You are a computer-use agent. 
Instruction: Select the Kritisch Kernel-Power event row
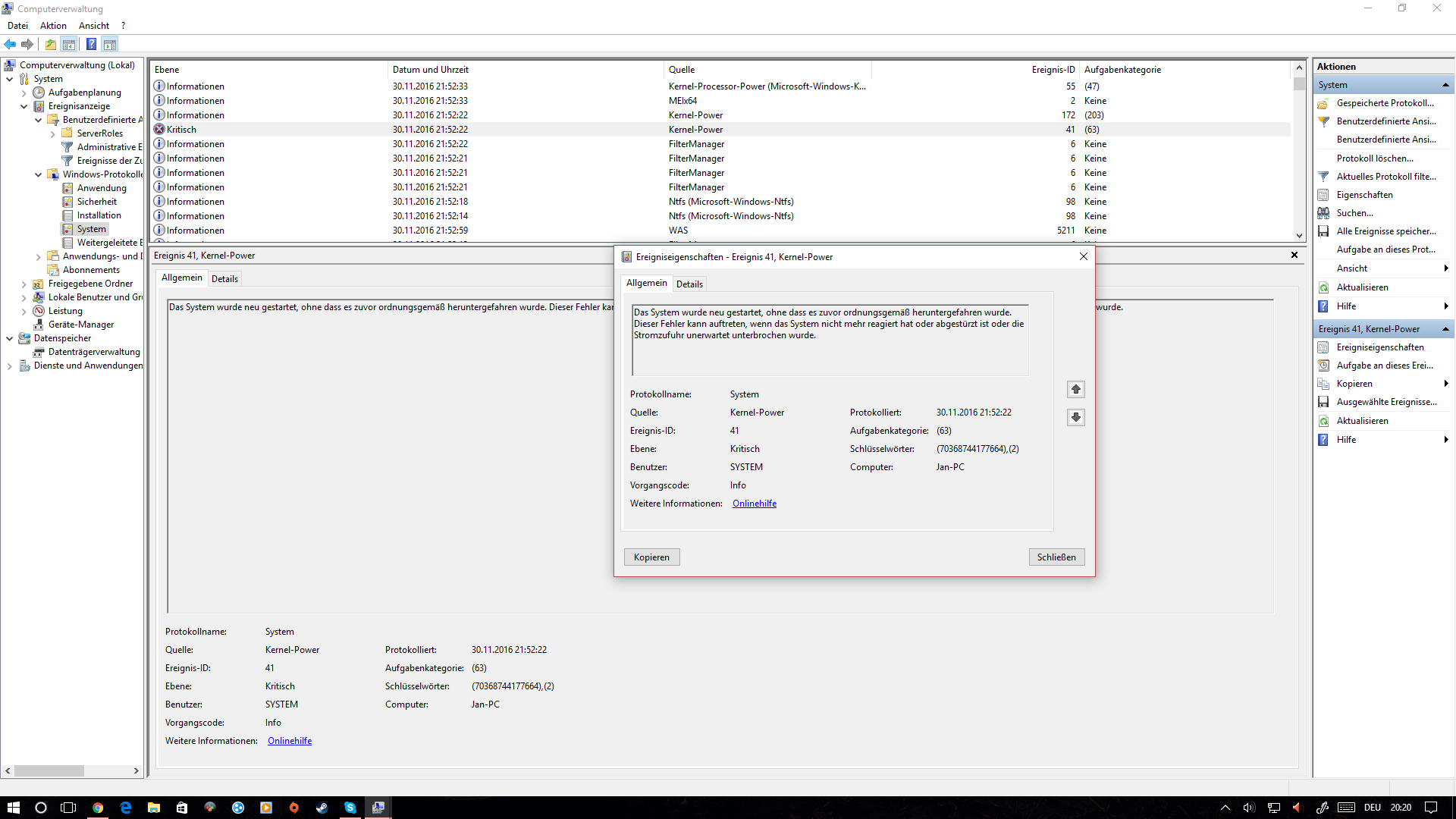pos(455,130)
